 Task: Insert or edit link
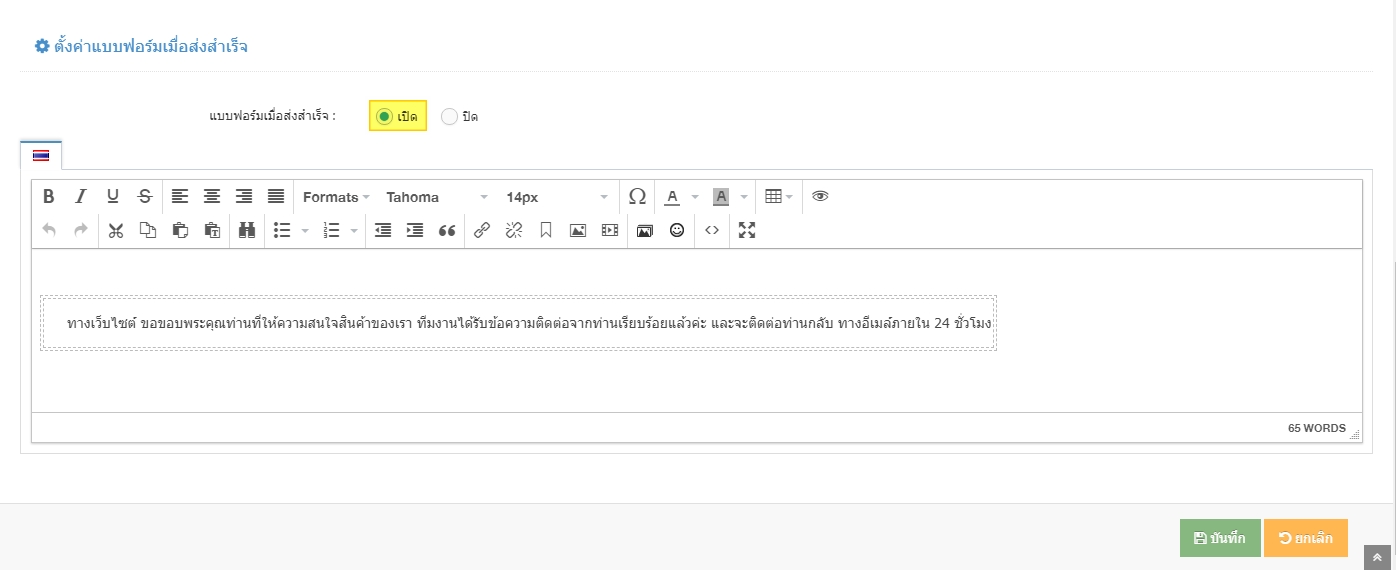coord(482,230)
